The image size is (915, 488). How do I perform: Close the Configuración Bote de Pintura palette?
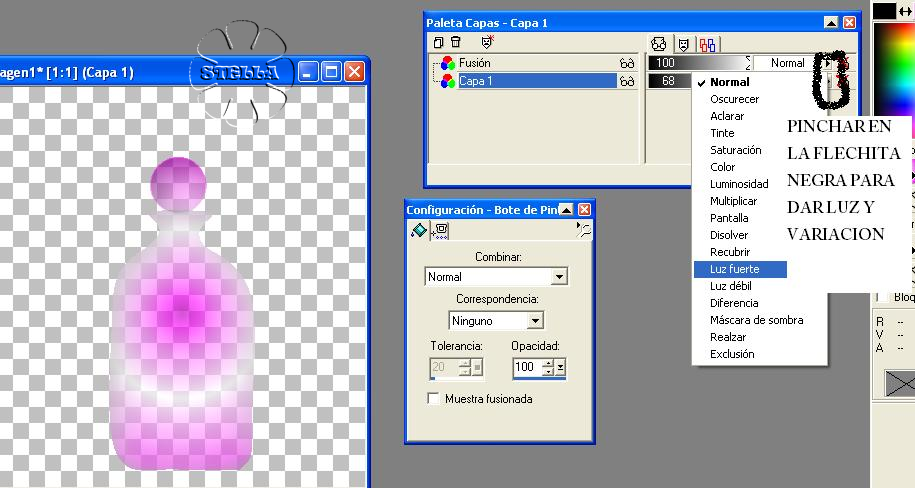point(584,210)
